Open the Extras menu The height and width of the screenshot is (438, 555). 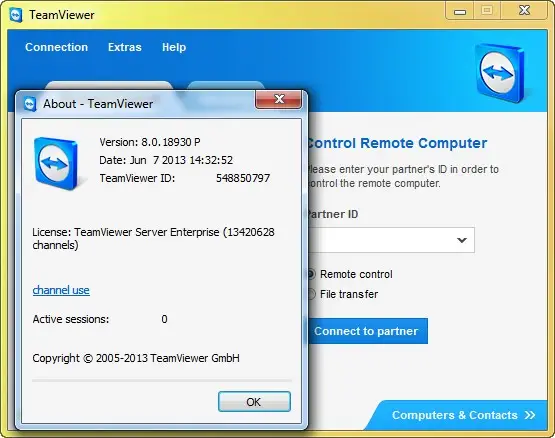click(x=125, y=47)
